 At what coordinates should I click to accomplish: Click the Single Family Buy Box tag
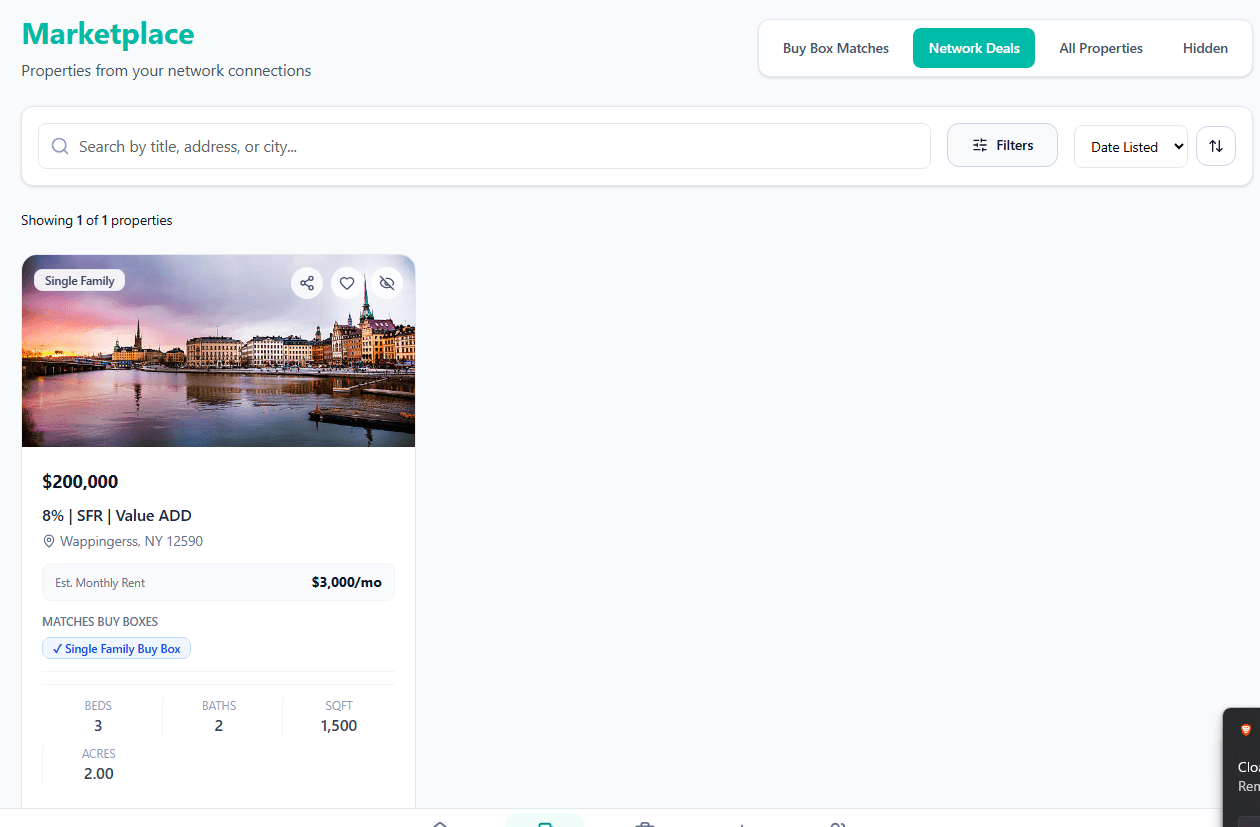coord(116,649)
